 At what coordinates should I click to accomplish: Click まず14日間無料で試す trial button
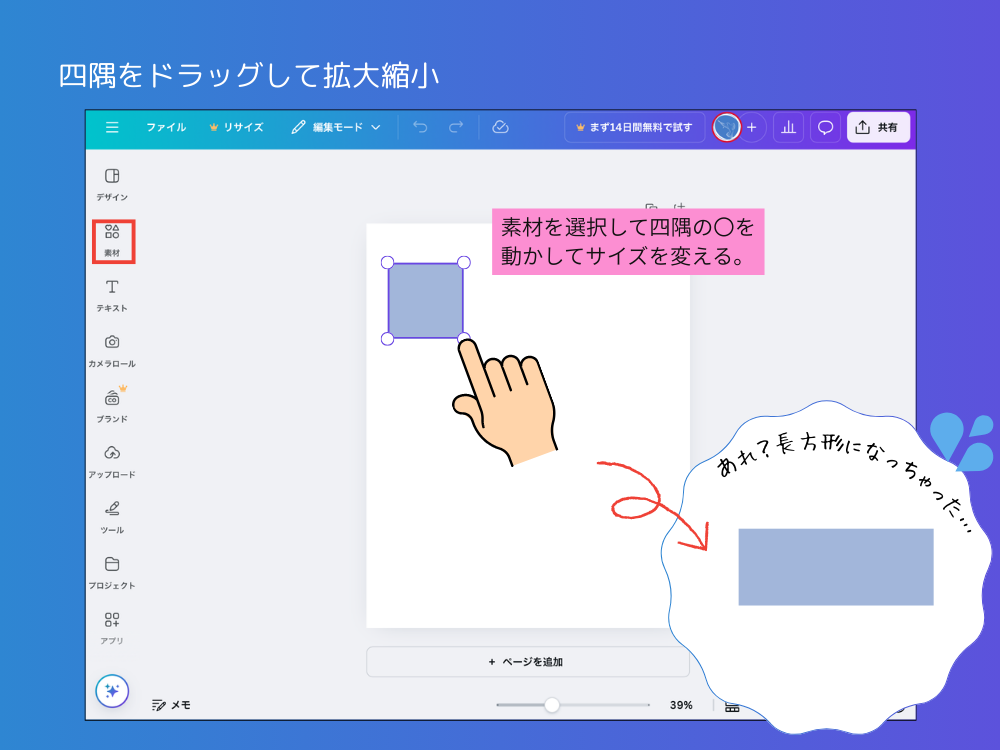point(634,127)
